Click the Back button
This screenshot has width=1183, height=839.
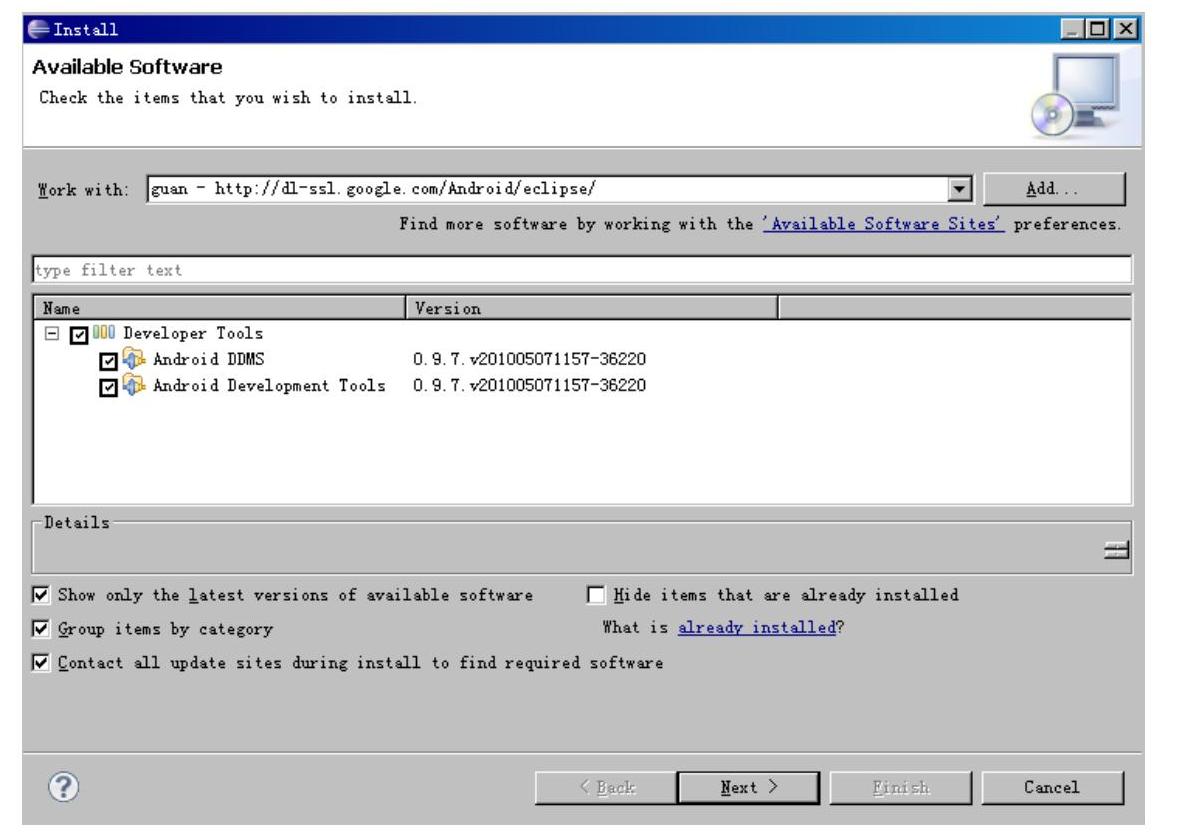(x=605, y=788)
